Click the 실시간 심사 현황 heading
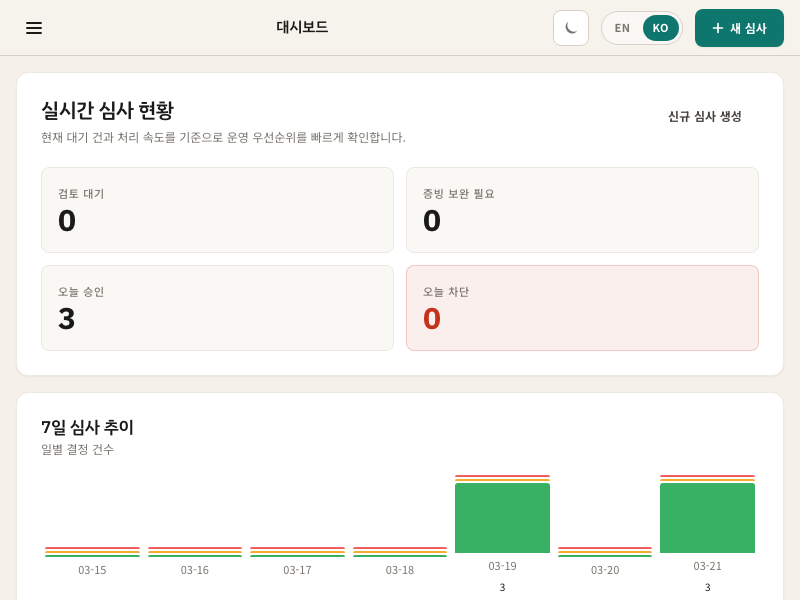 coord(107,112)
